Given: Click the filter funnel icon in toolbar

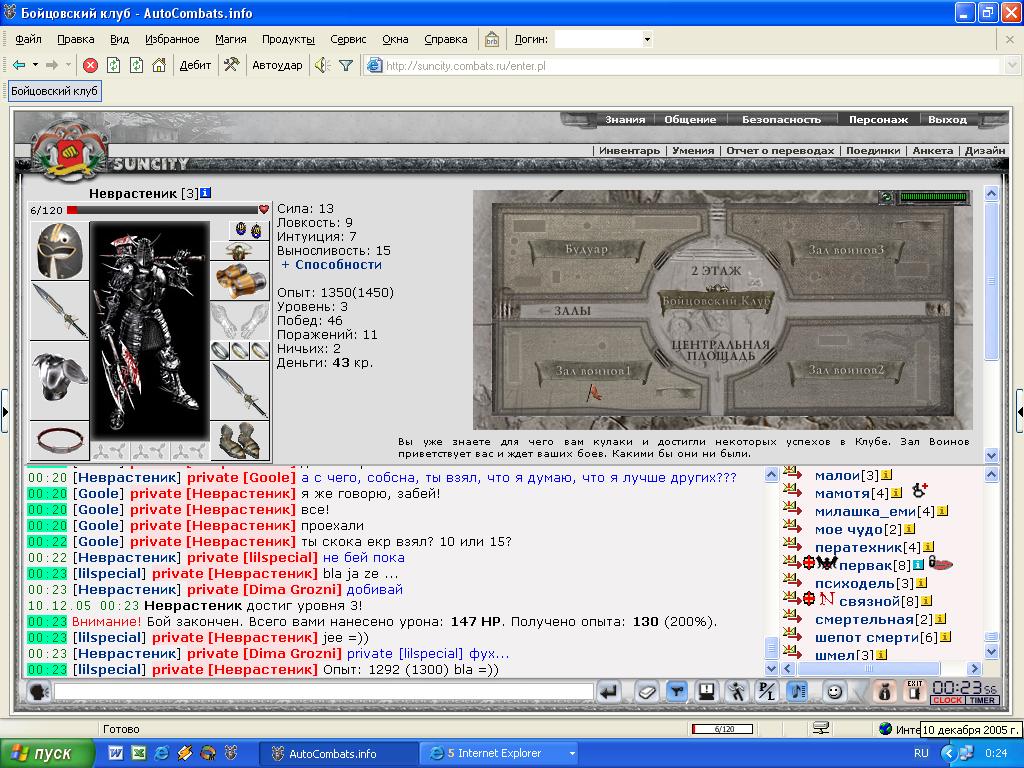Looking at the screenshot, I should 346,65.
